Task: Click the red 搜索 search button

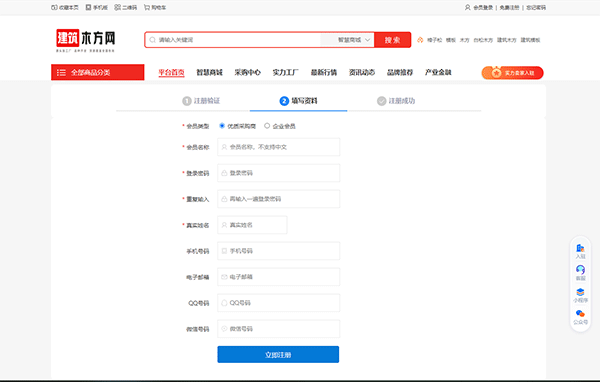Action: point(392,40)
